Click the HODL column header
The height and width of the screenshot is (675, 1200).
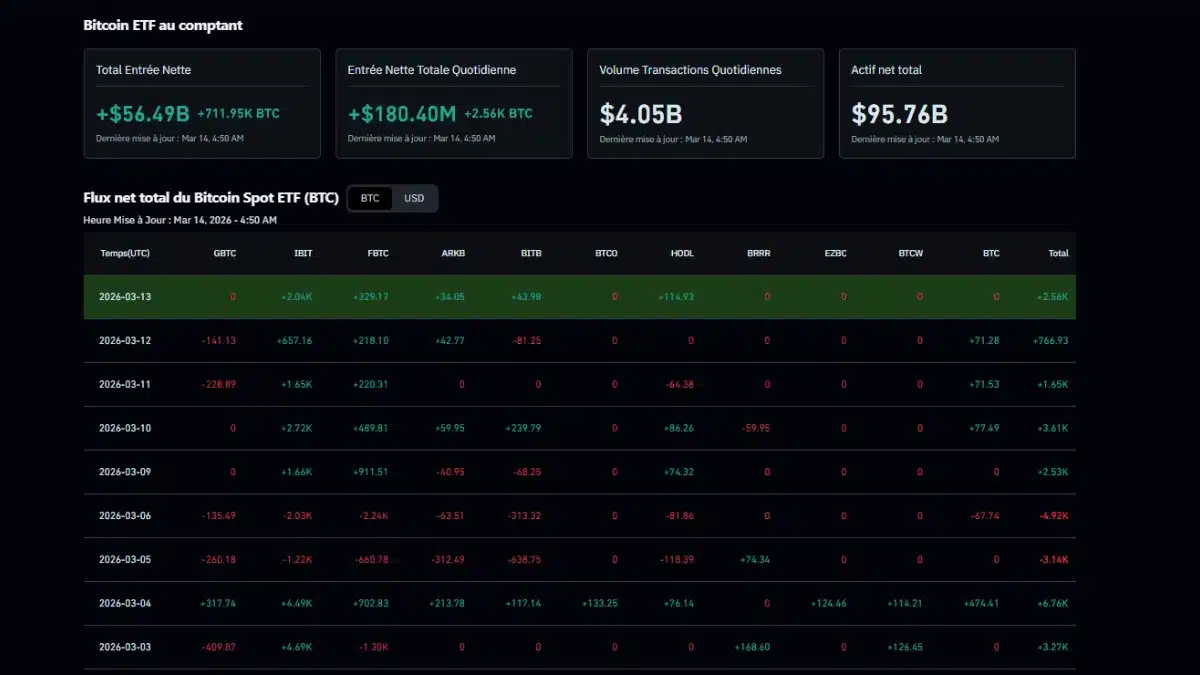coord(681,253)
